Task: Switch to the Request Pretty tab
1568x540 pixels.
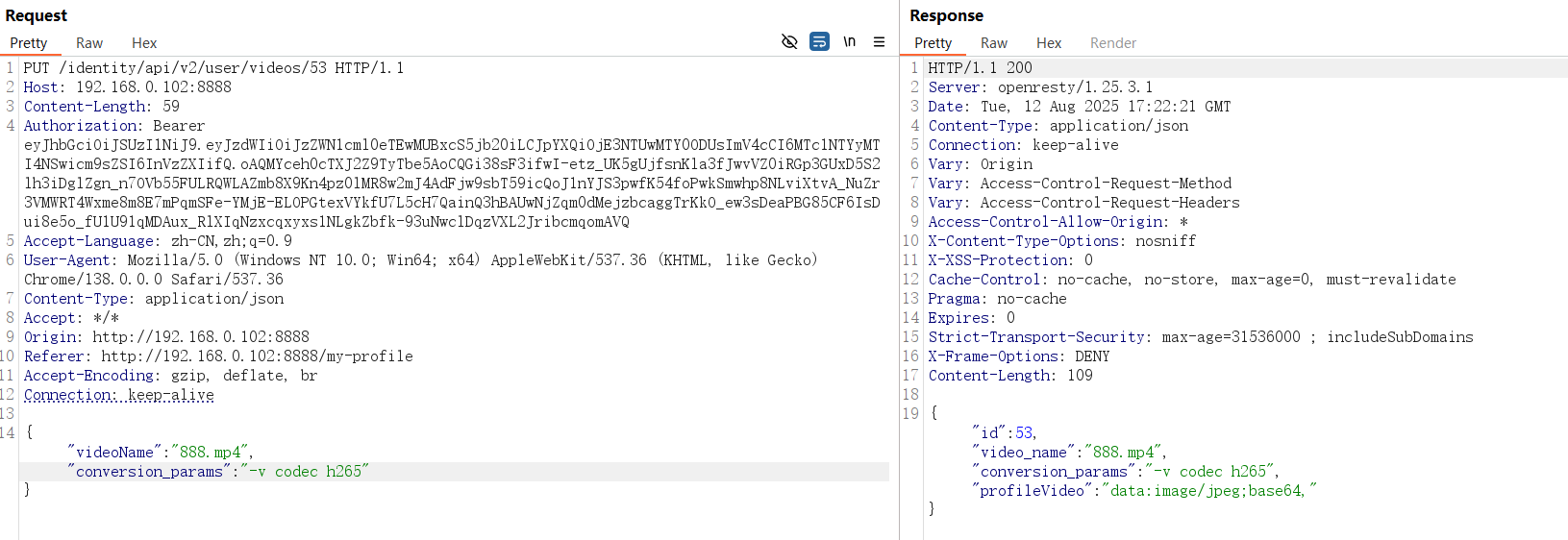Action: (x=29, y=43)
